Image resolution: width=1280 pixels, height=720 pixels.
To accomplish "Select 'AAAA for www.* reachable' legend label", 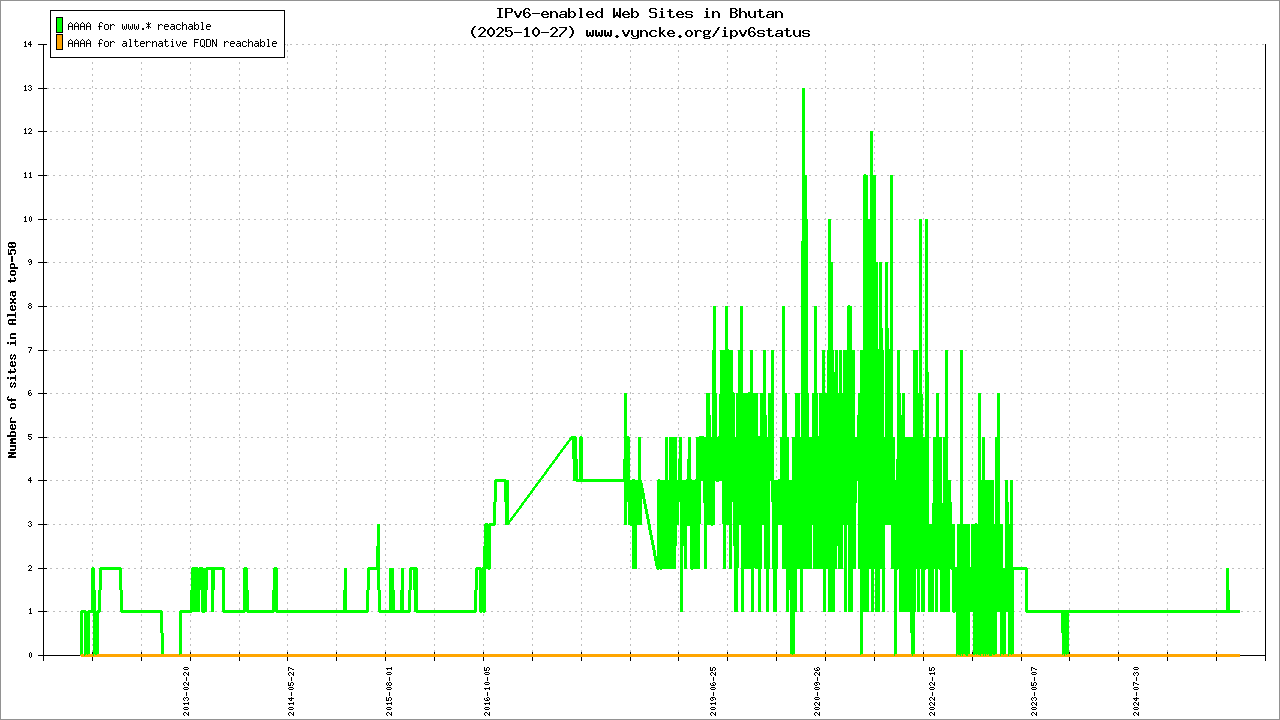I will [x=139, y=26].
